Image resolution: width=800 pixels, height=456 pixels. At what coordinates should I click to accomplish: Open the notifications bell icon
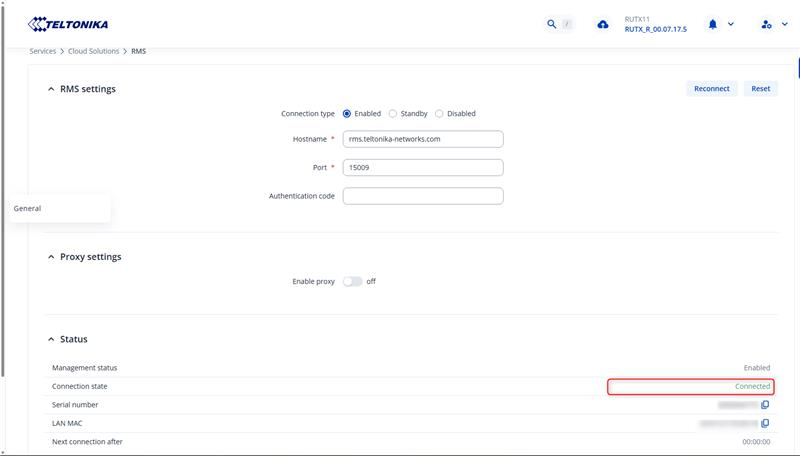[x=713, y=24]
